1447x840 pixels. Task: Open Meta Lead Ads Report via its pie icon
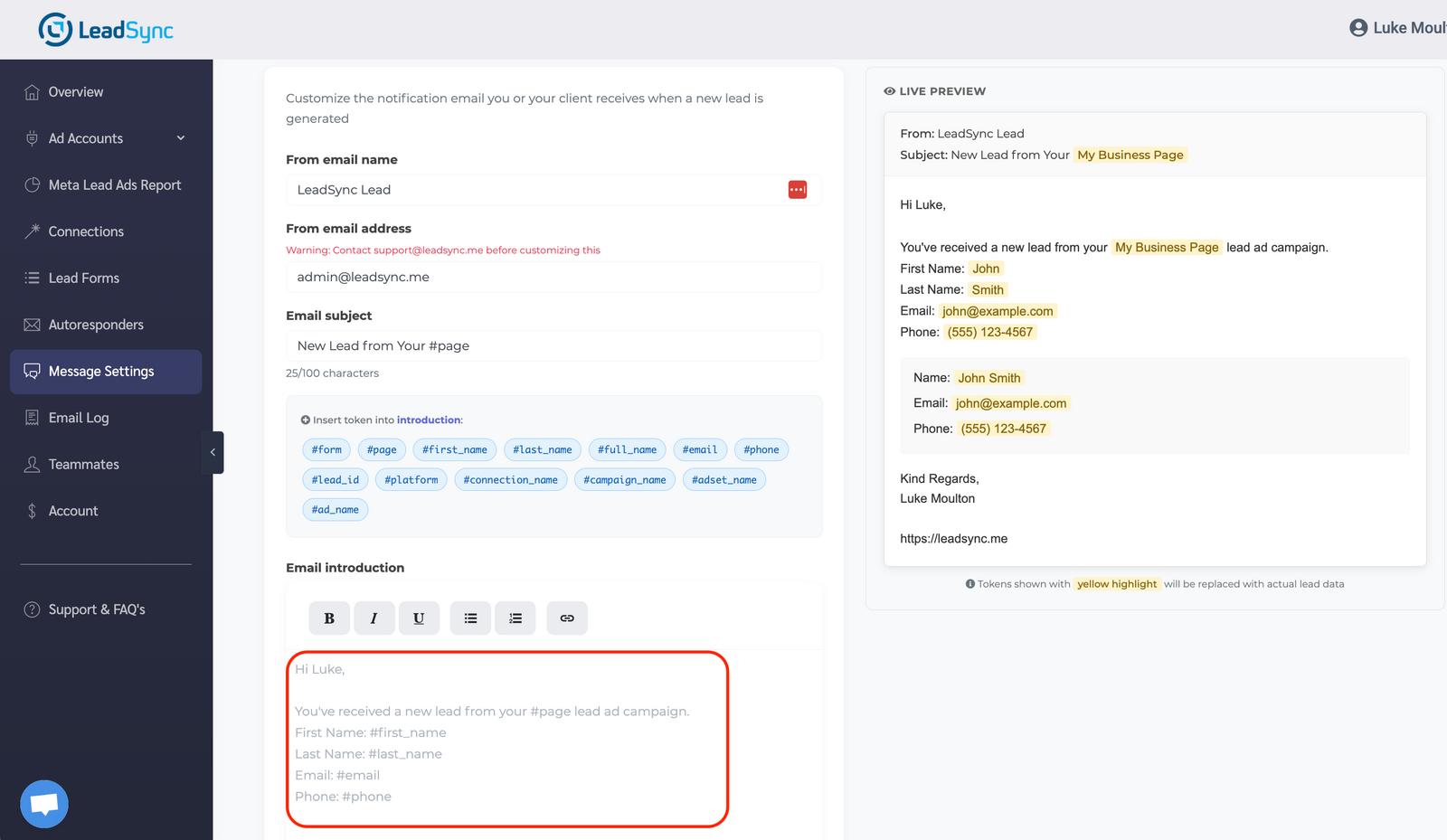31,184
